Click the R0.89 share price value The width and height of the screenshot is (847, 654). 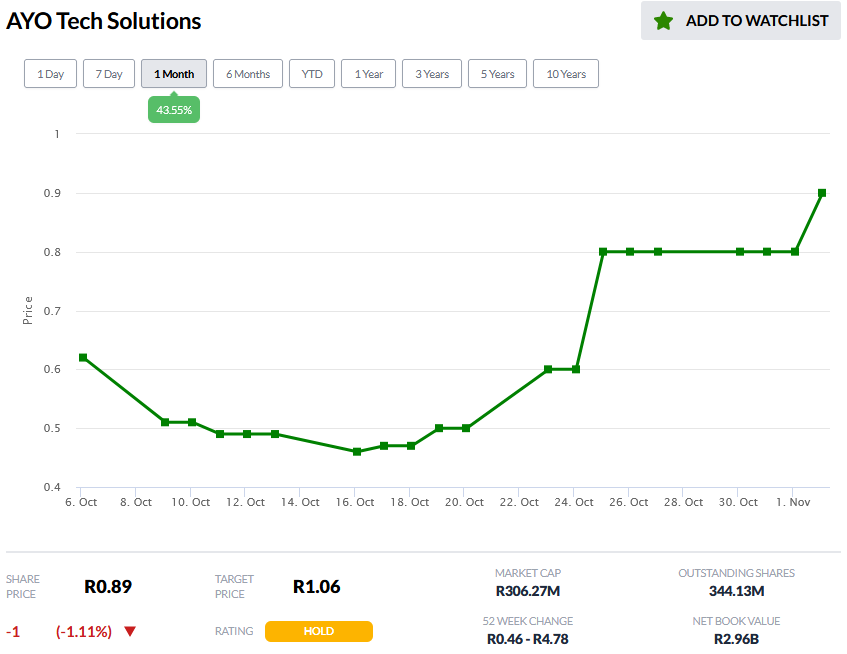(108, 586)
